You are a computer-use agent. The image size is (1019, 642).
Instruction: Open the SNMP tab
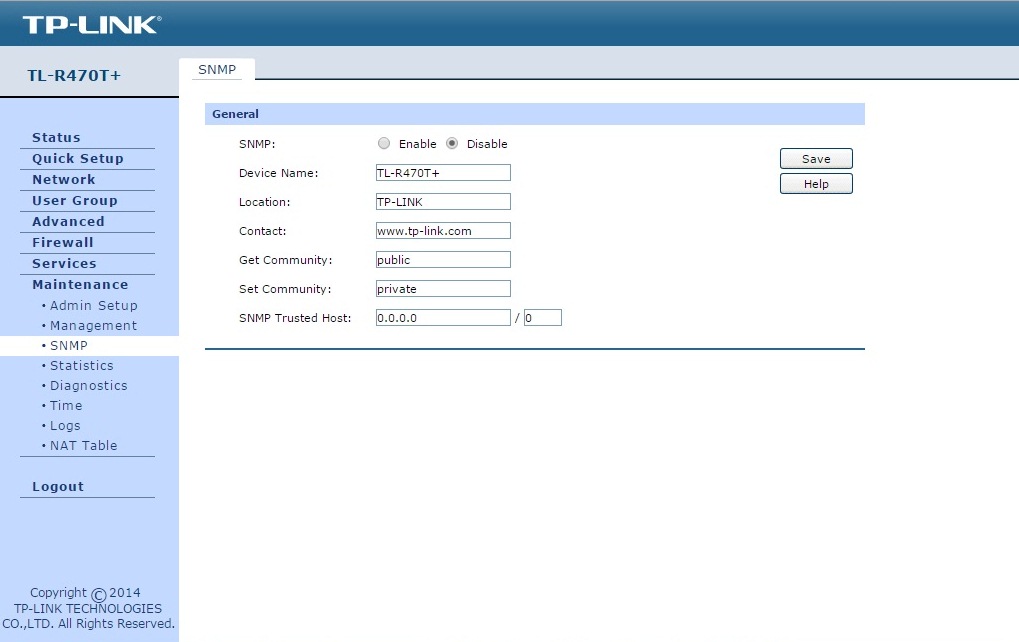(x=217, y=70)
